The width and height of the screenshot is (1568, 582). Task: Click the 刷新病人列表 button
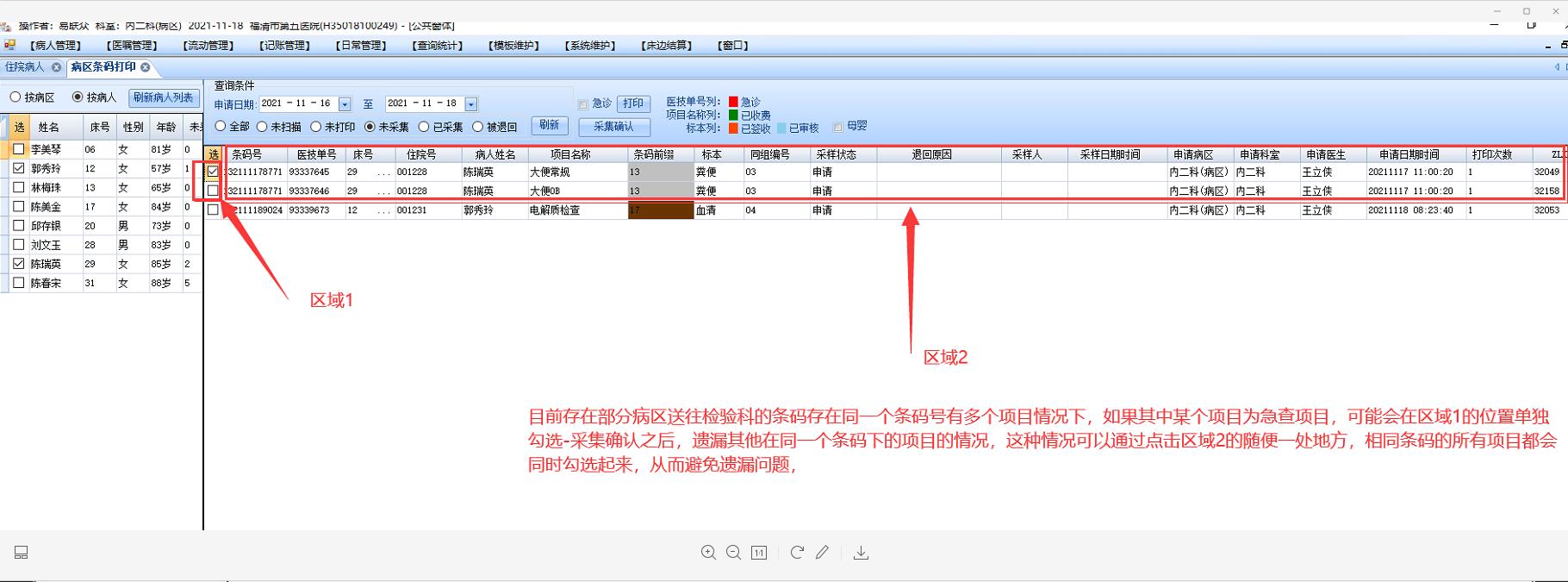click(x=164, y=97)
